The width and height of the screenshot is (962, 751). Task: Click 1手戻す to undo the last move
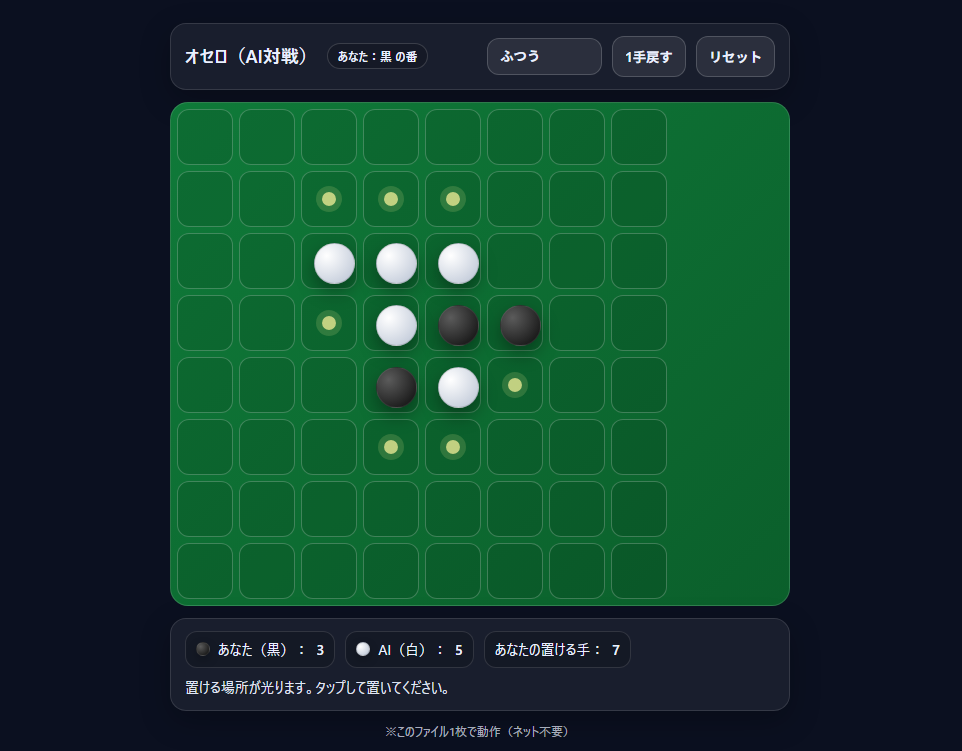pos(648,56)
